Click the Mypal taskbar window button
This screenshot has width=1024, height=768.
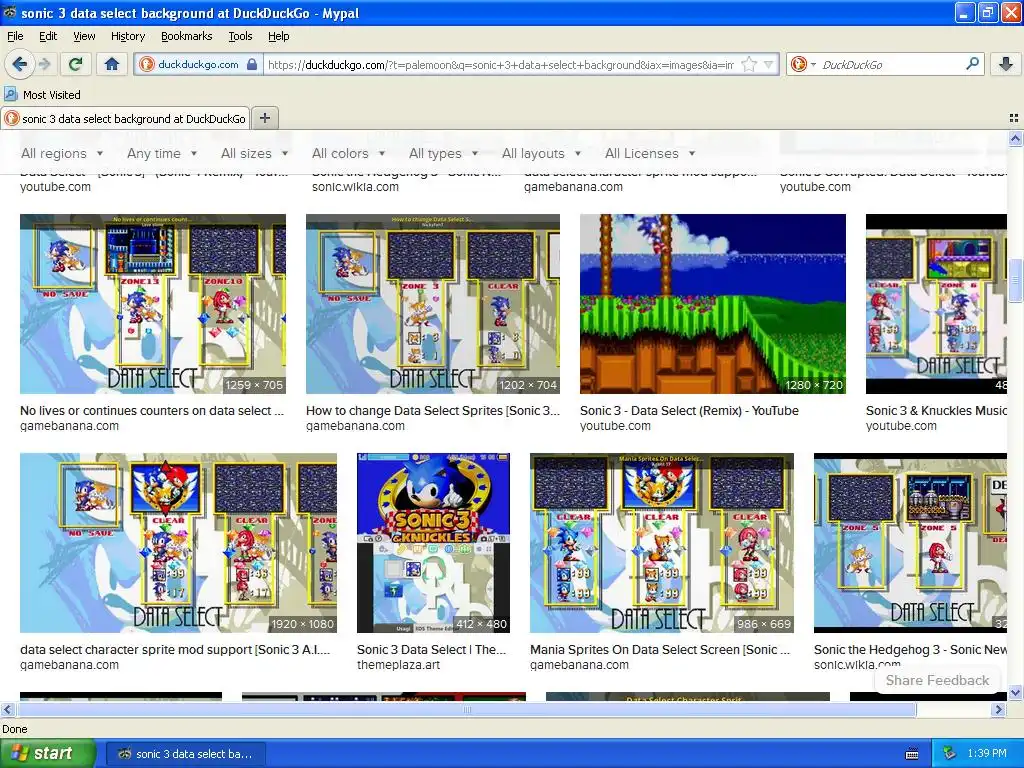[x=185, y=754]
